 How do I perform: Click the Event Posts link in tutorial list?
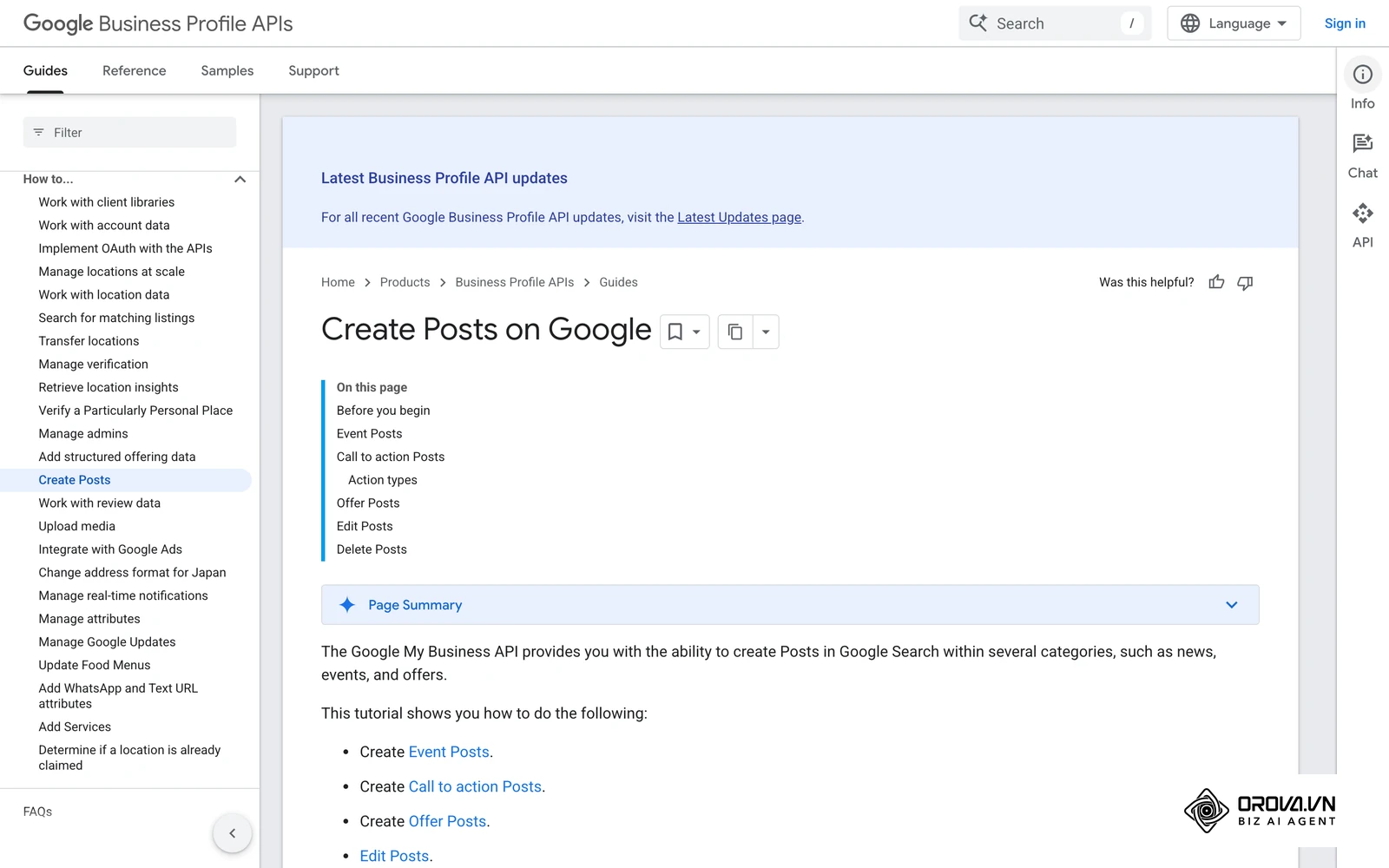[x=449, y=752]
